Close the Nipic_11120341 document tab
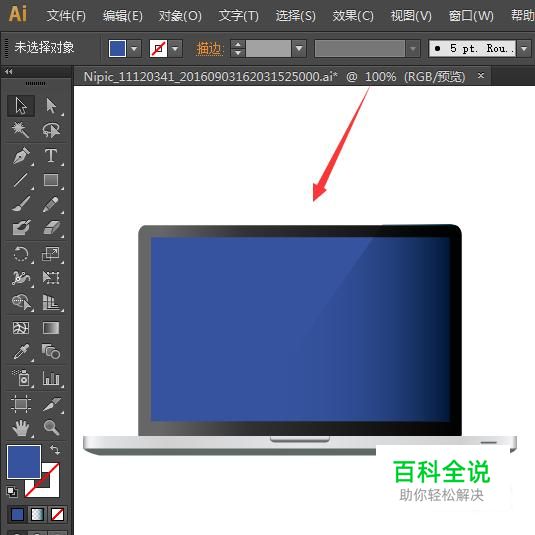This screenshot has width=535, height=535. [x=481, y=75]
